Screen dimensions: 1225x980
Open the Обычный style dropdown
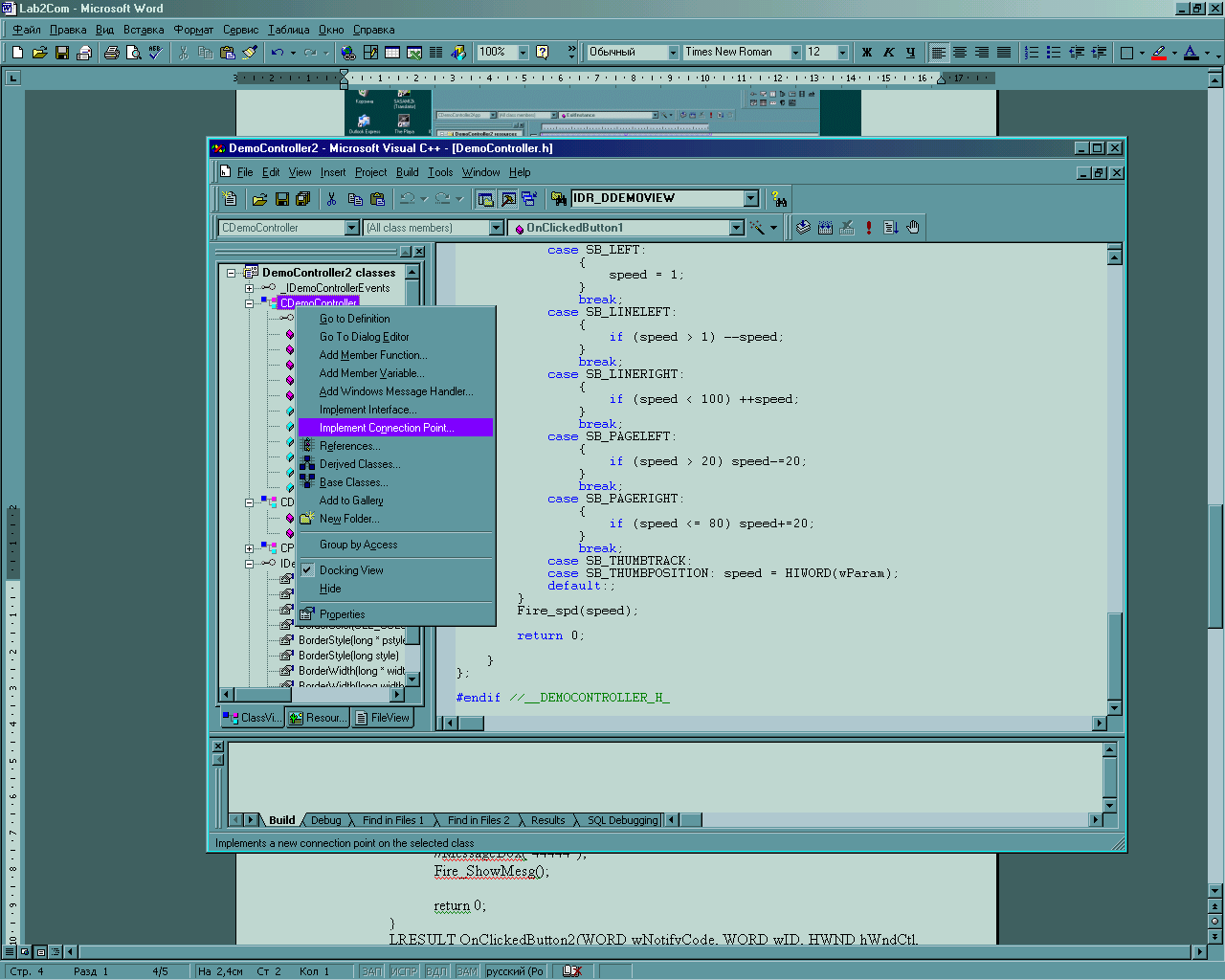click(x=673, y=53)
